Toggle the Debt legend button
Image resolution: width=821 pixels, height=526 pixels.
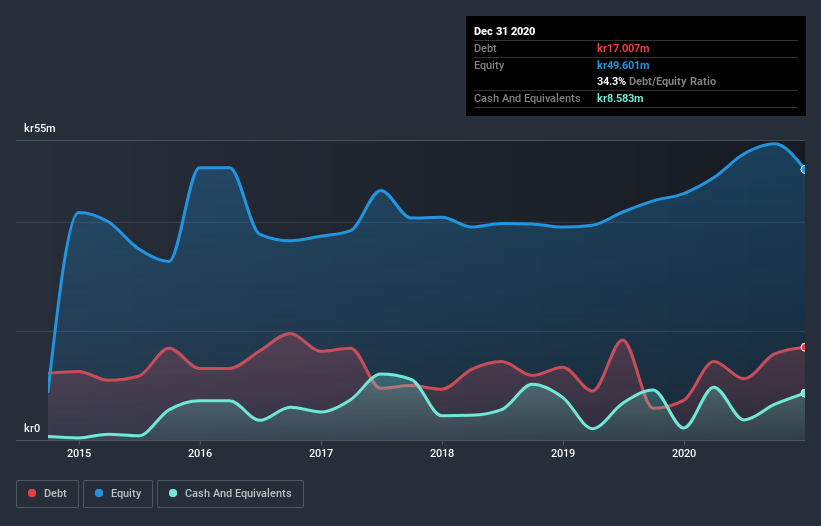[x=48, y=494]
